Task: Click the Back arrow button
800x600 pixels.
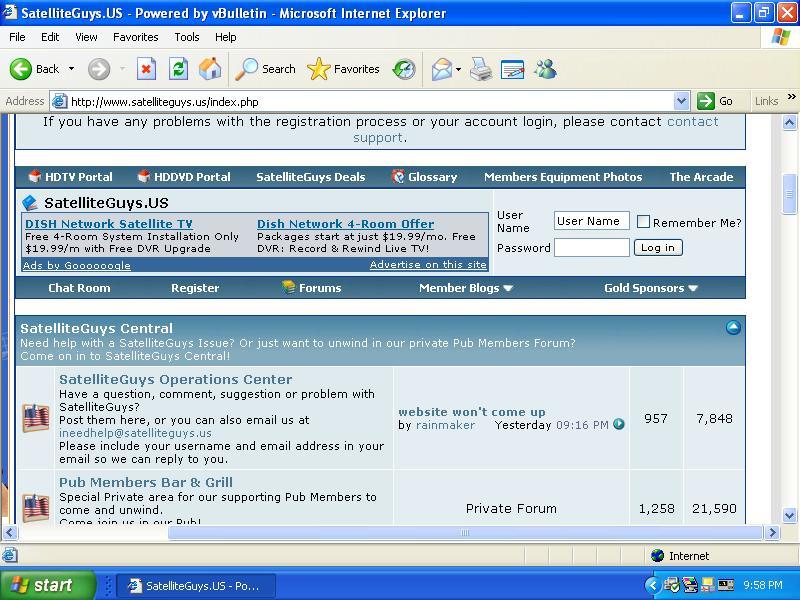Action: [21, 69]
